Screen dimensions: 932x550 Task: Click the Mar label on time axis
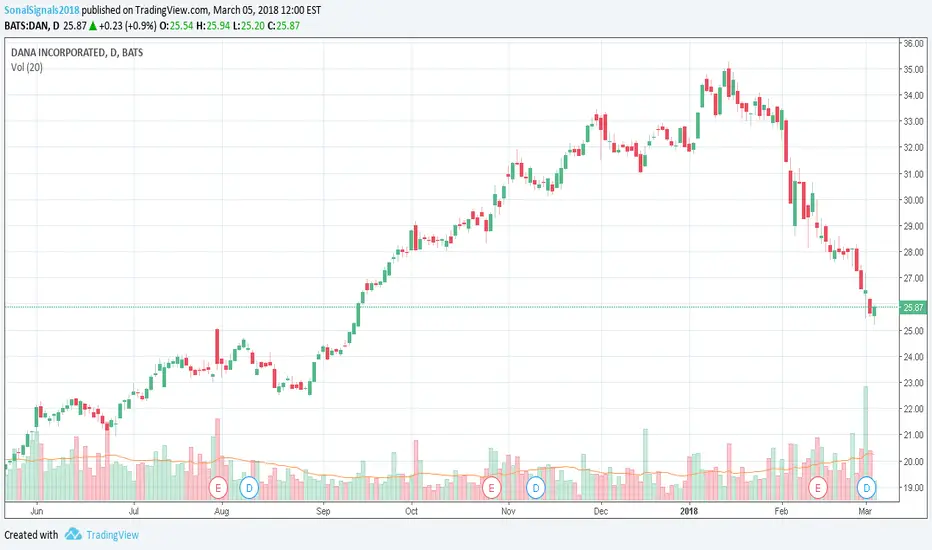[865, 511]
